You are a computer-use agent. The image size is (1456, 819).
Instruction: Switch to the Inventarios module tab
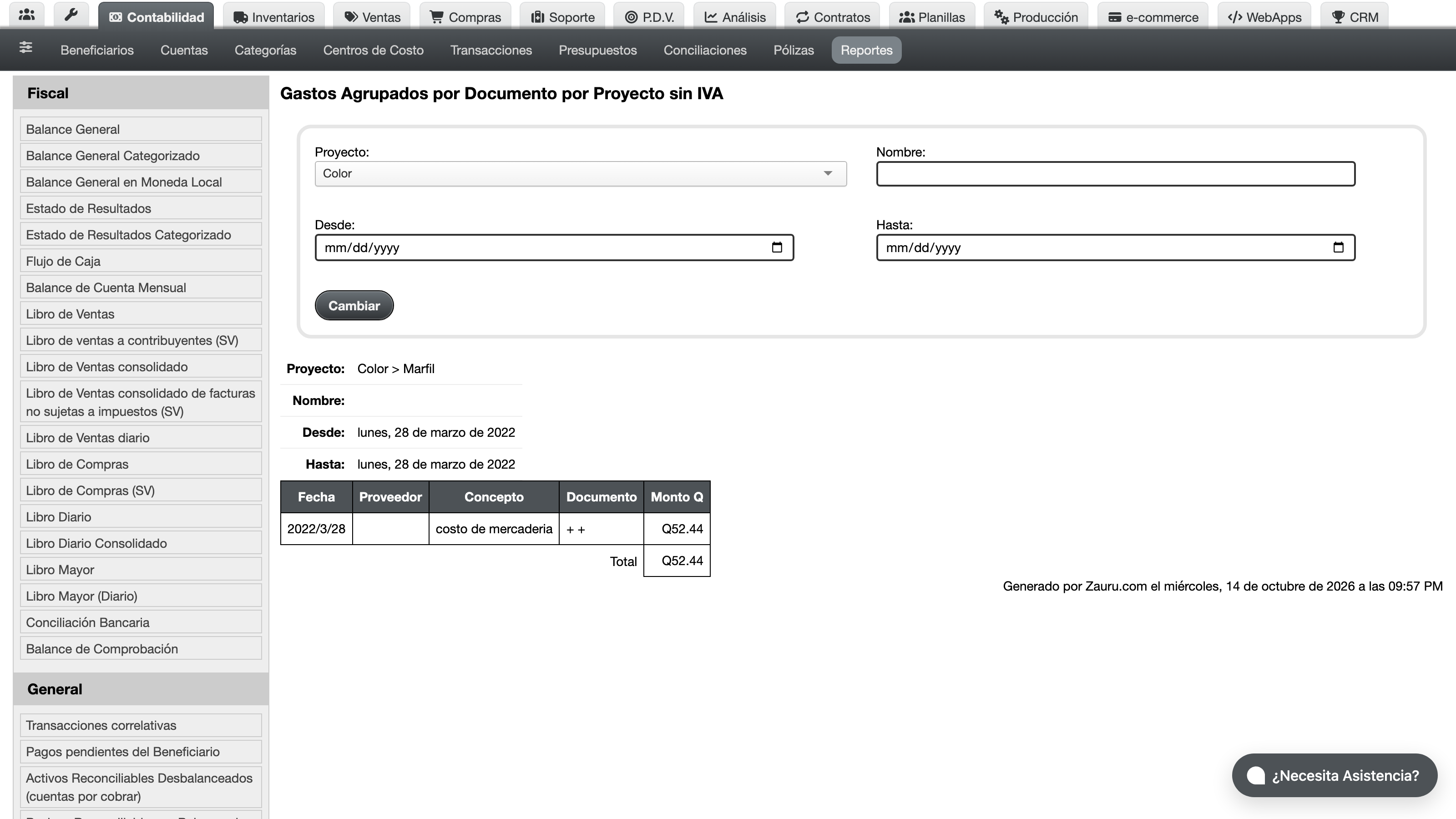point(273,16)
